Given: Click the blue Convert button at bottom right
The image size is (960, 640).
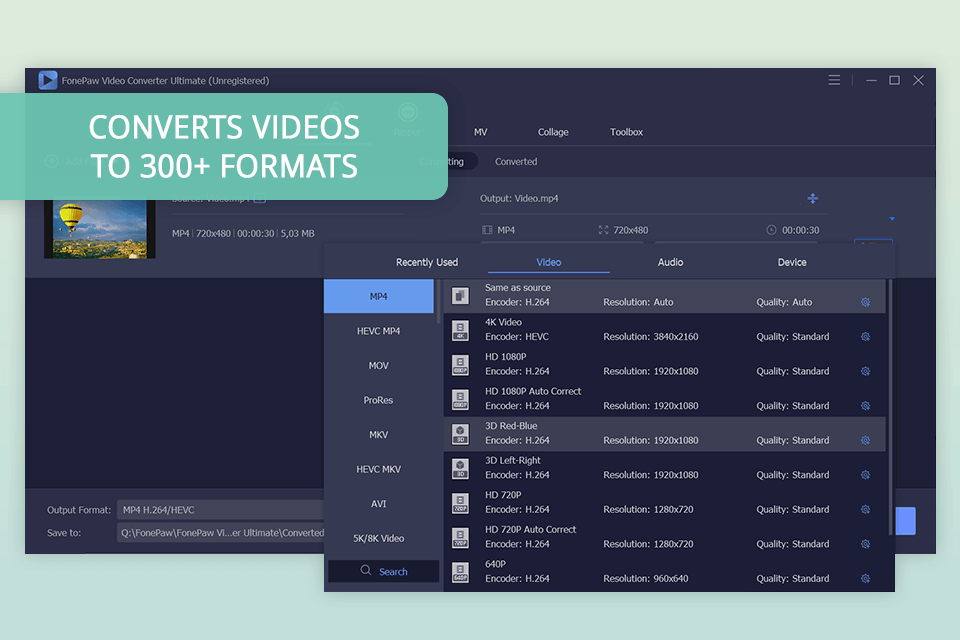Looking at the screenshot, I should pos(906,521).
